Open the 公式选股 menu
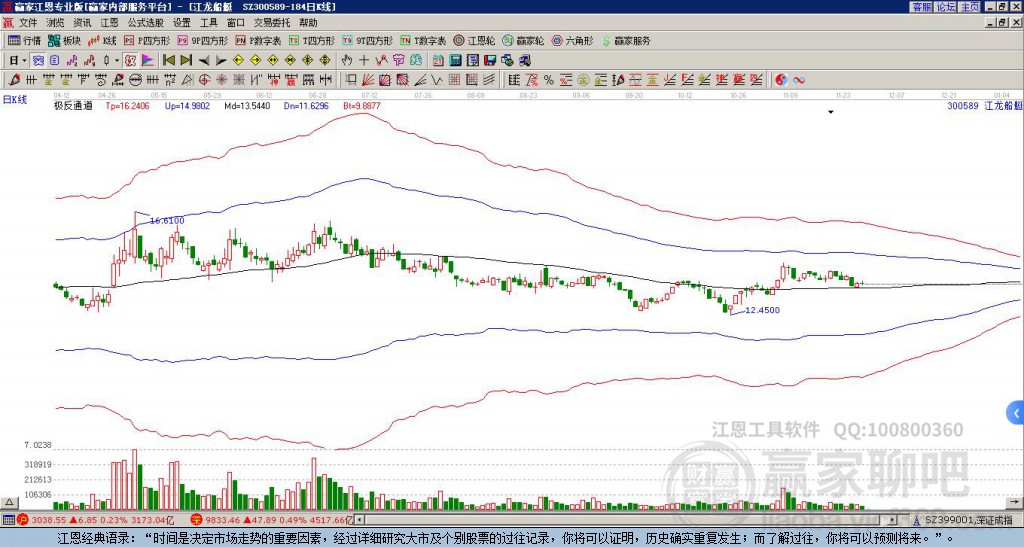This screenshot has height=548, width=1024. tap(146, 23)
